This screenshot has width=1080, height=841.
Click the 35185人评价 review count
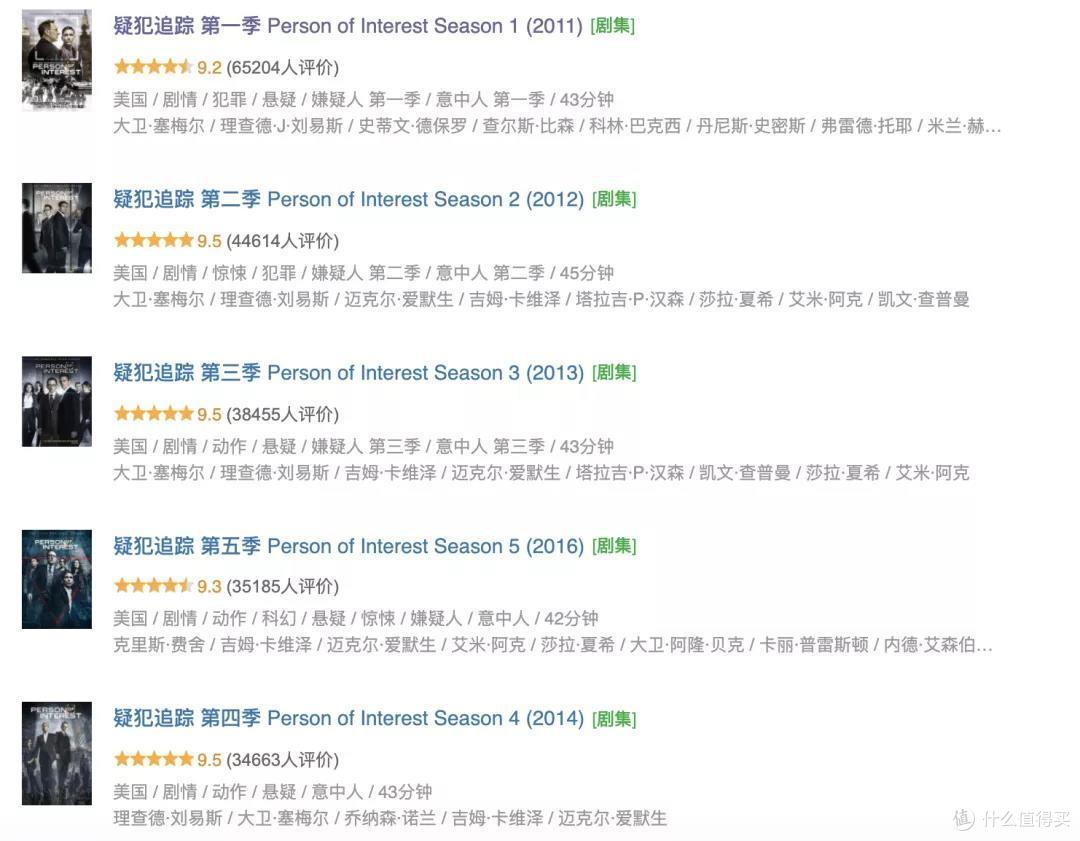[x=282, y=587]
